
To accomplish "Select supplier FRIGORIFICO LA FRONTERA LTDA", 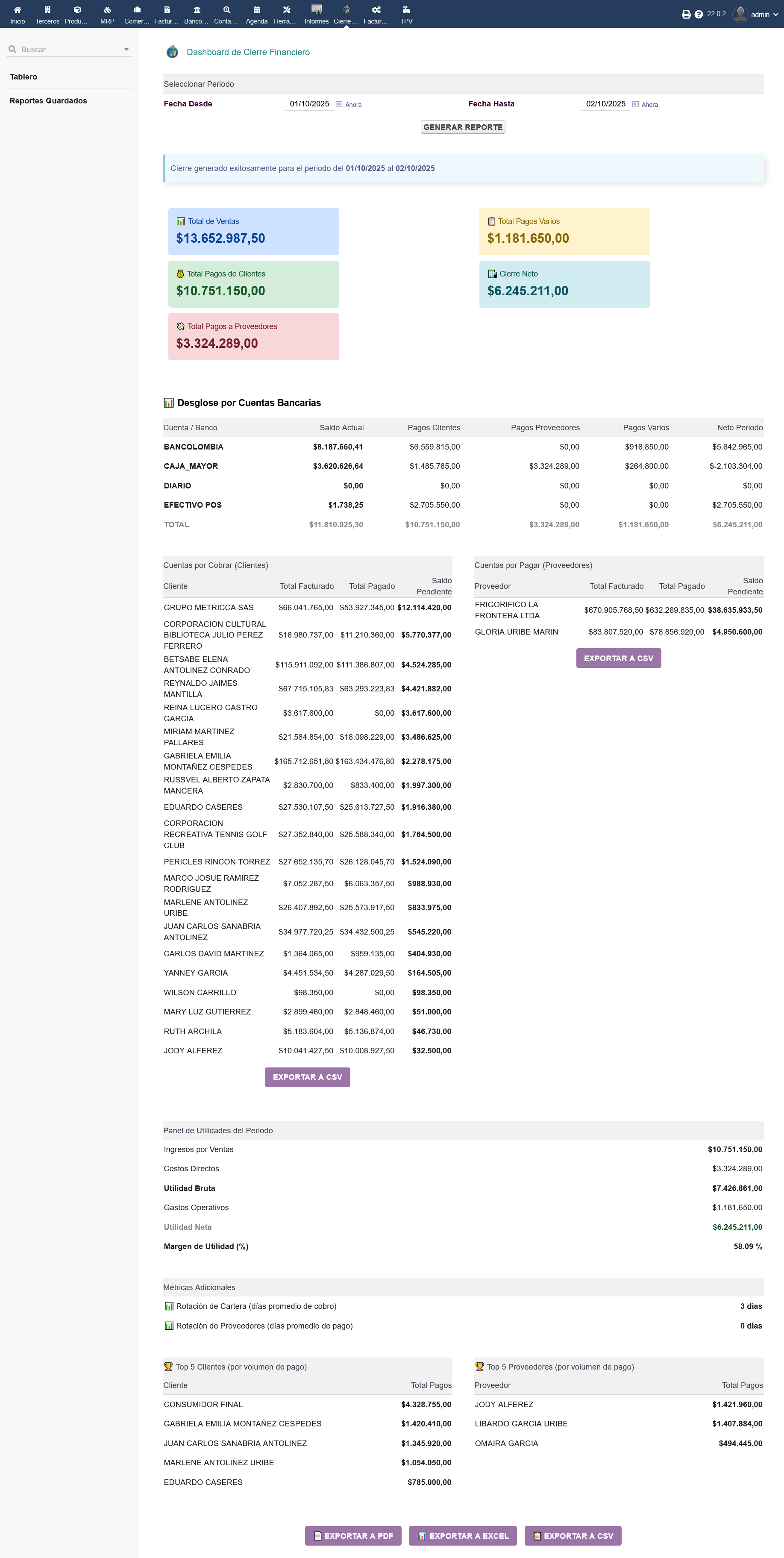I will click(x=507, y=610).
